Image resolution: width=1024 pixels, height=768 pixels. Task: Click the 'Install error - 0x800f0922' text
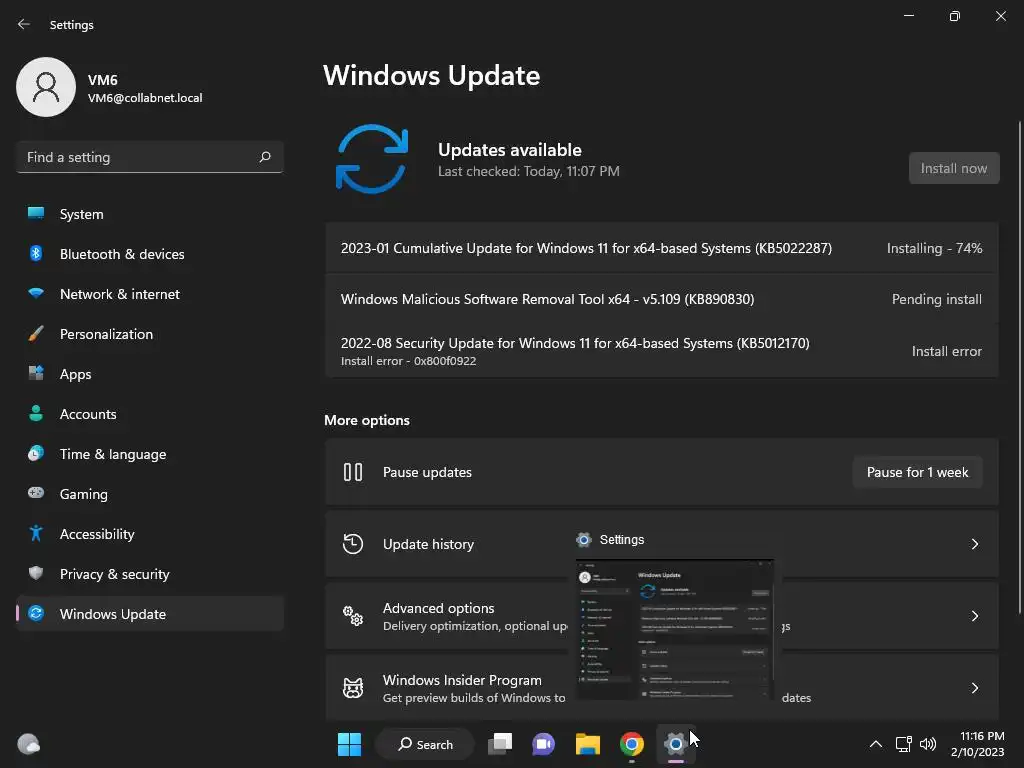(408, 361)
